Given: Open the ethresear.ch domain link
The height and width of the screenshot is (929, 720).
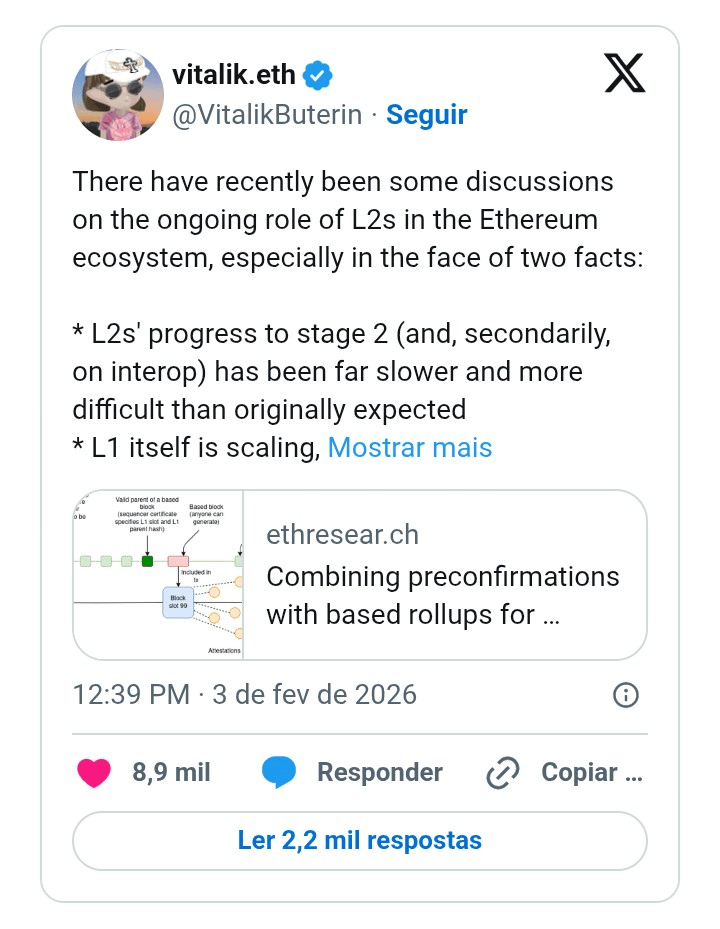Looking at the screenshot, I should (343, 534).
